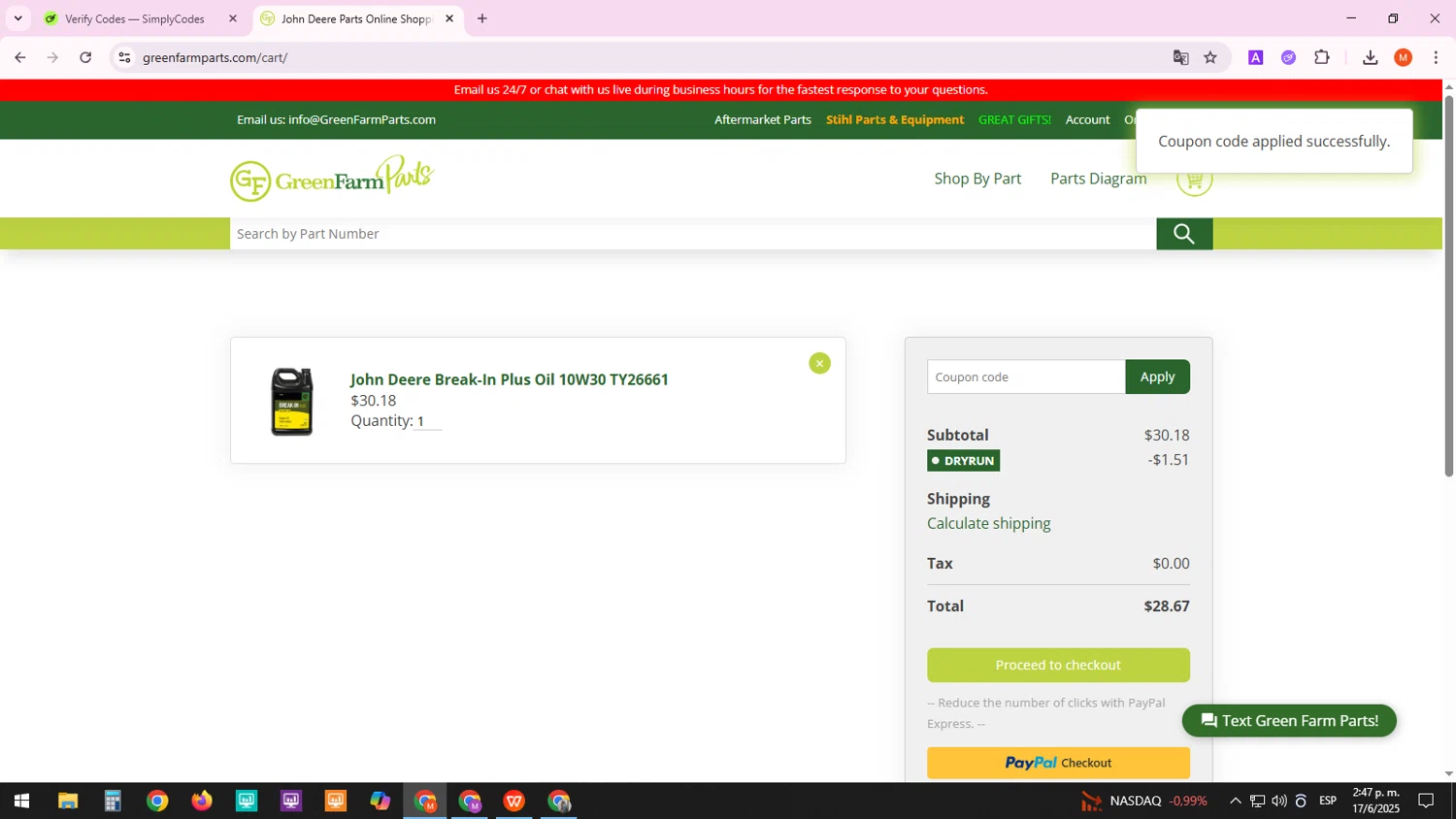Click the DRYRUN applied coupon badge

[963, 460]
